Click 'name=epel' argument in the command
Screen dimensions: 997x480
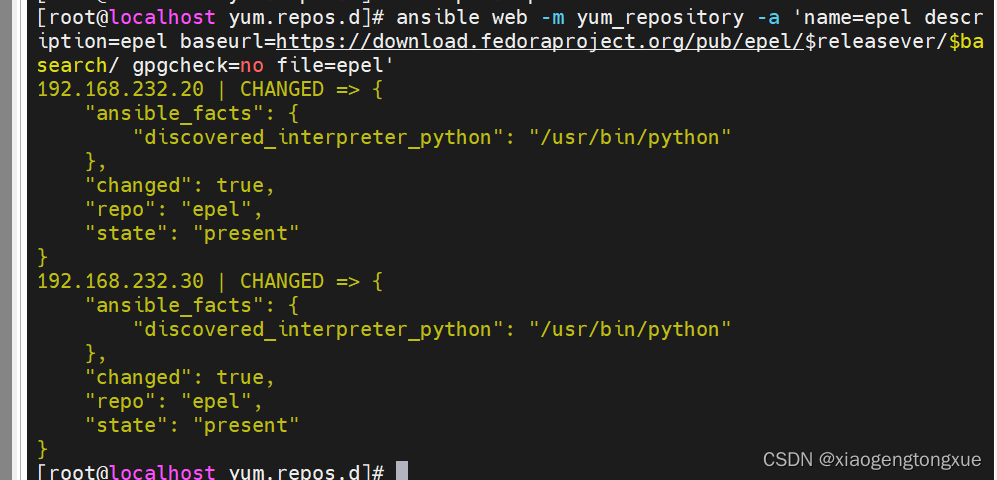click(858, 18)
